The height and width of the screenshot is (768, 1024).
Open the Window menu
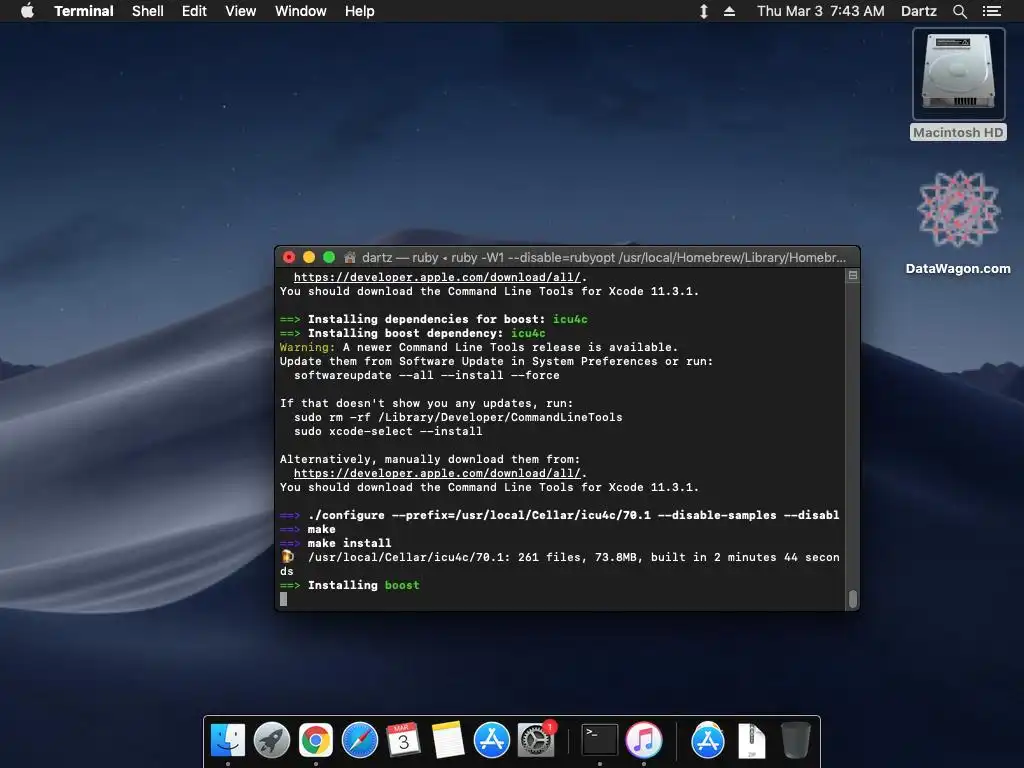click(300, 11)
